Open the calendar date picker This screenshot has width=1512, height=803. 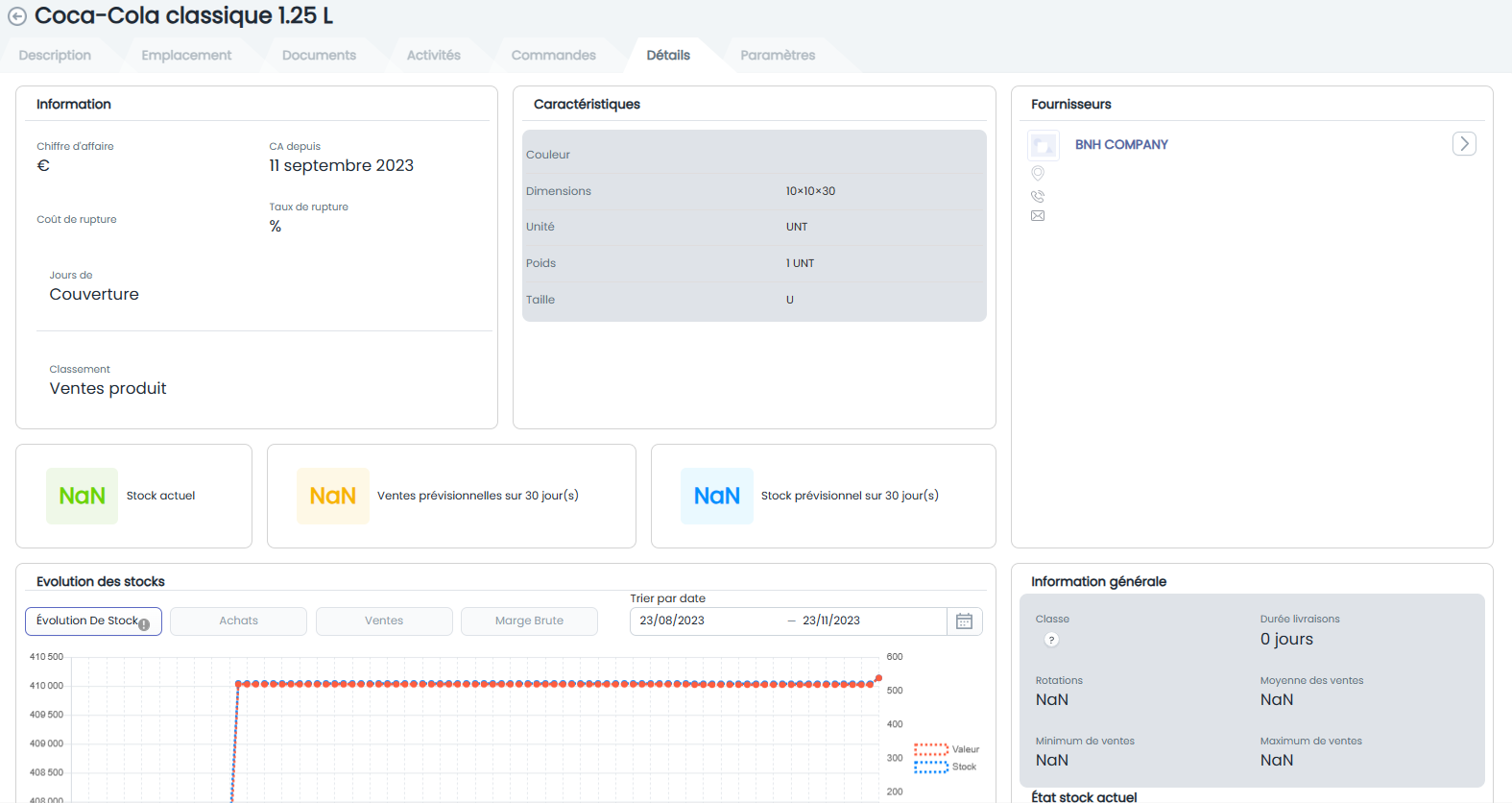click(965, 621)
